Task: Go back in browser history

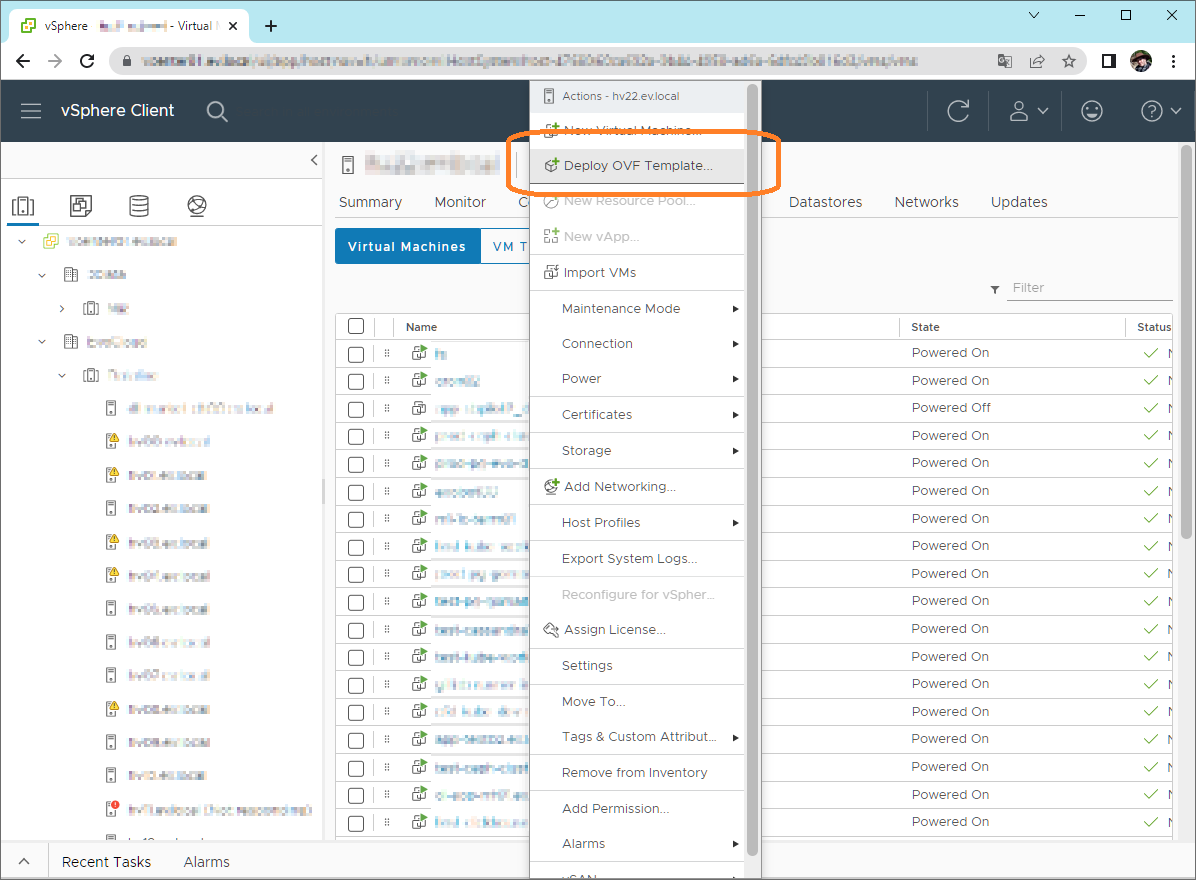Action: 23,61
